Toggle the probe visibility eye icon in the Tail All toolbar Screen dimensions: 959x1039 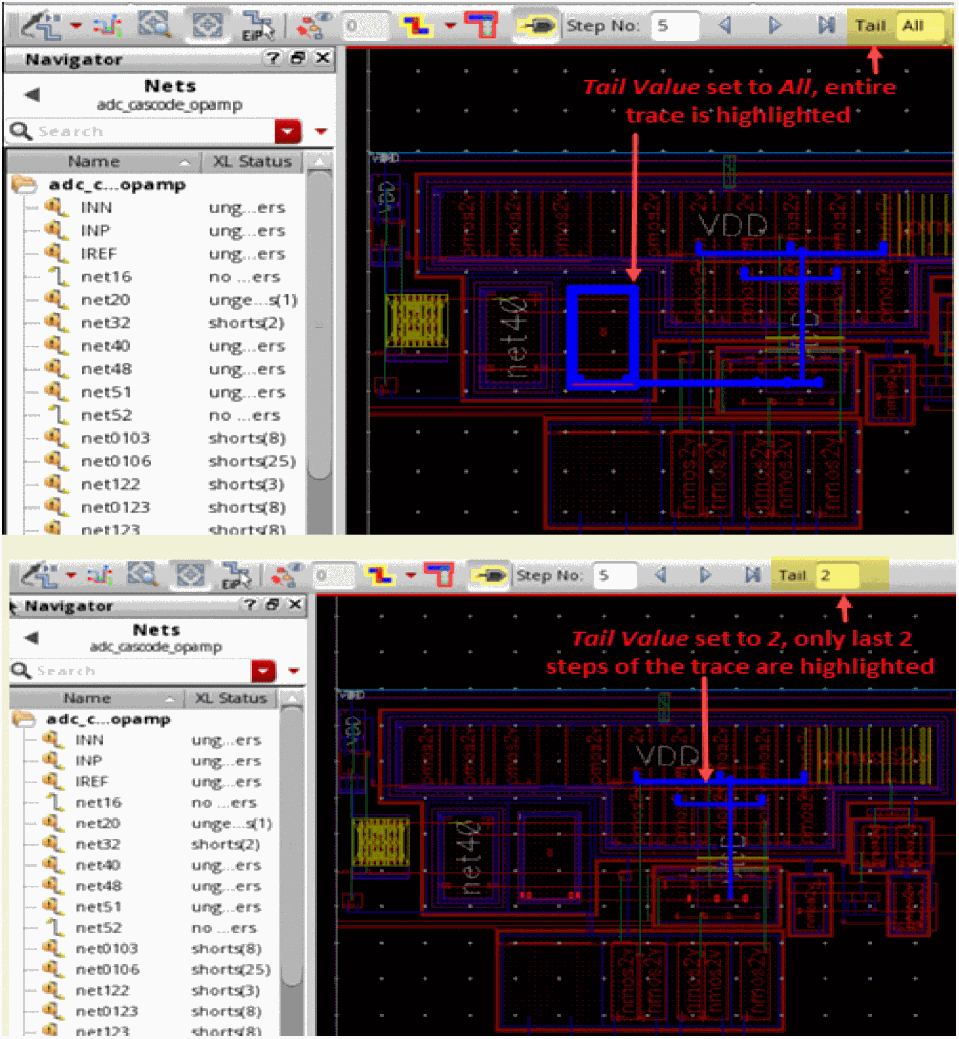313,25
